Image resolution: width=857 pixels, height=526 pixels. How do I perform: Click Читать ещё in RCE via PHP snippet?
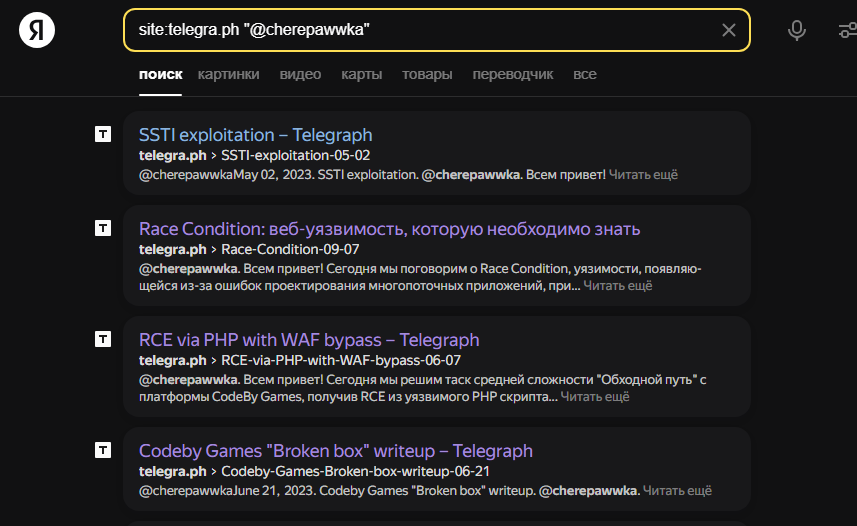(x=595, y=396)
